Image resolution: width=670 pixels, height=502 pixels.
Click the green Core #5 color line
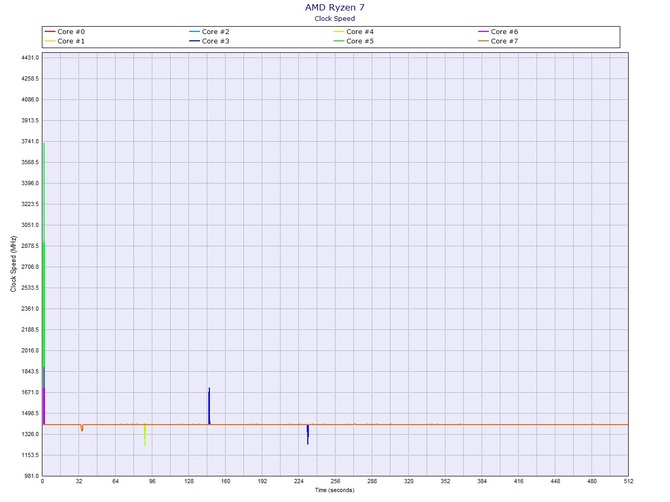point(339,41)
